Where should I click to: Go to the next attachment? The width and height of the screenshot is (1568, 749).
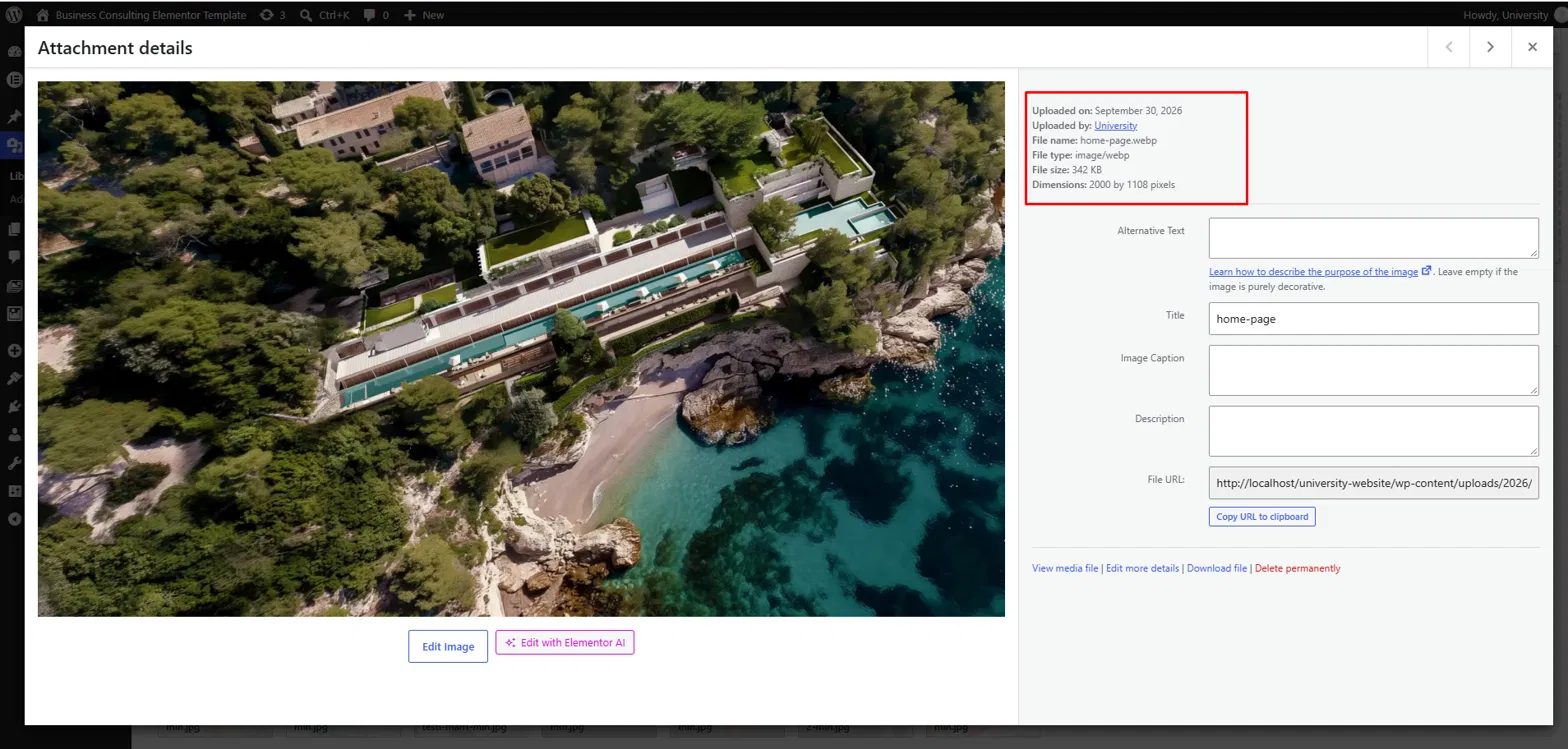(x=1490, y=47)
